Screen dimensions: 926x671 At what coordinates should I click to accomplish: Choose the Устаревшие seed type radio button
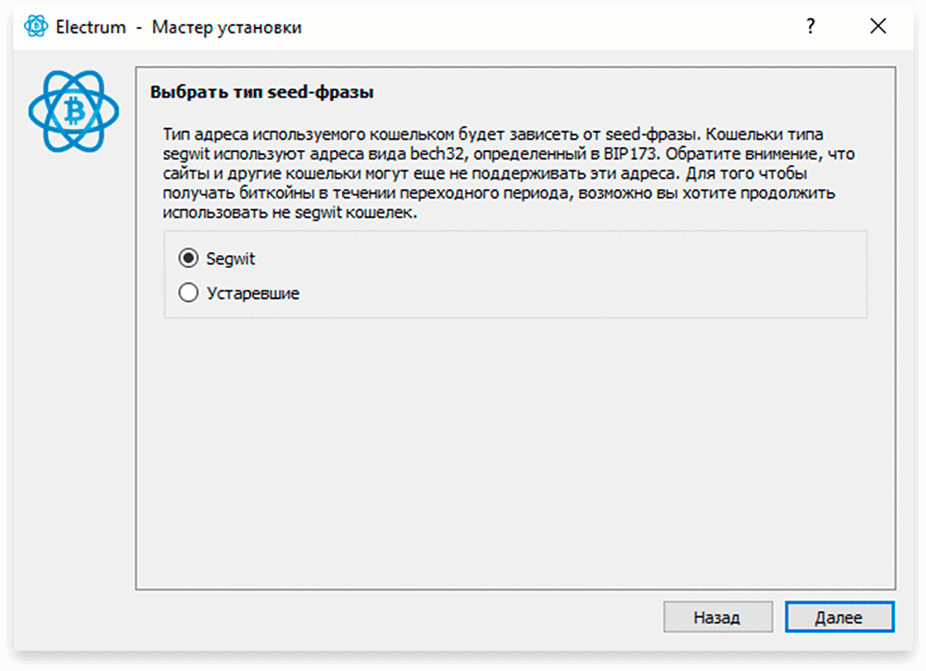pos(188,292)
